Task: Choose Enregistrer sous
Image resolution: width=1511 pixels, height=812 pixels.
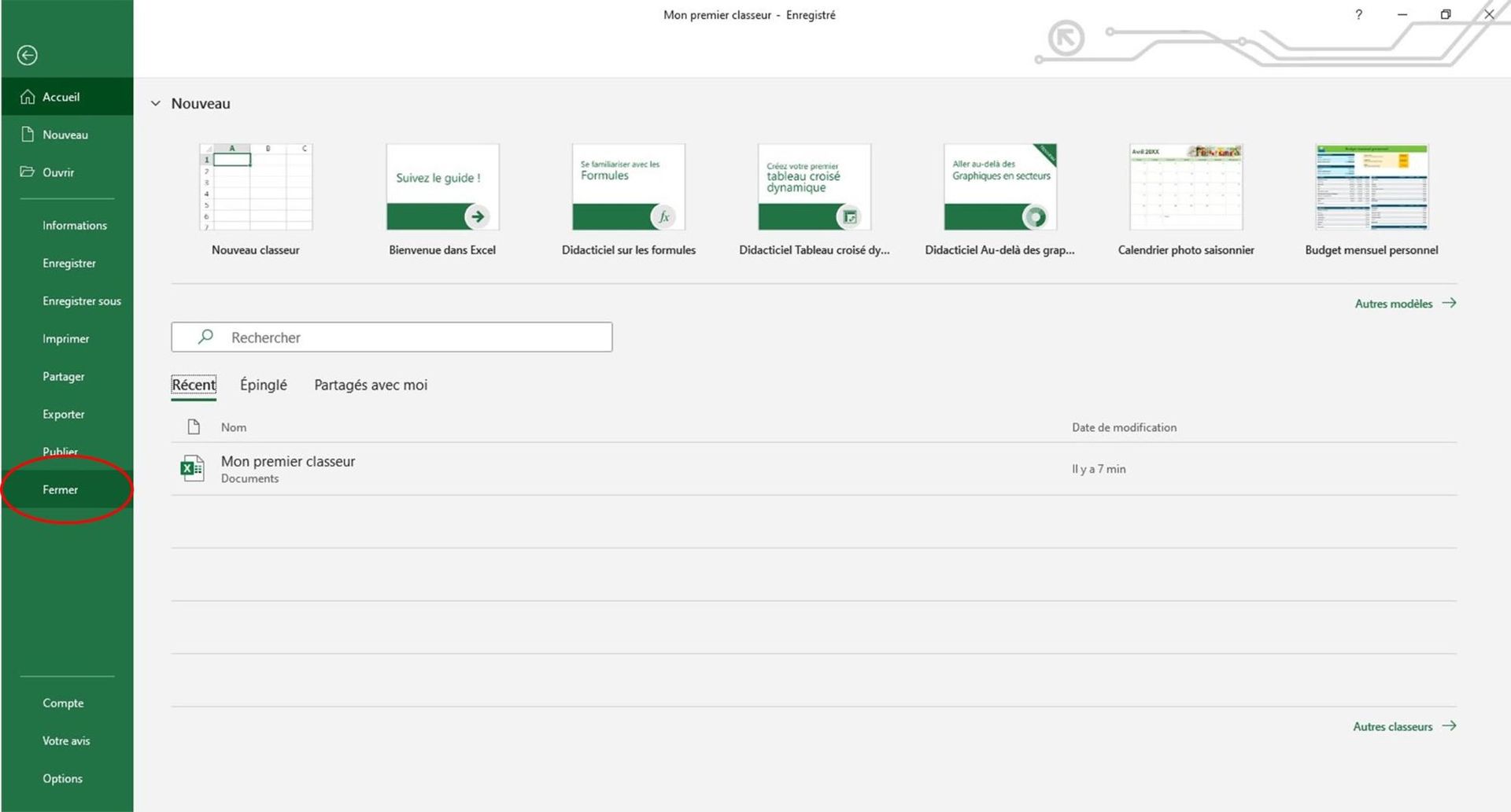Action: coord(67,301)
